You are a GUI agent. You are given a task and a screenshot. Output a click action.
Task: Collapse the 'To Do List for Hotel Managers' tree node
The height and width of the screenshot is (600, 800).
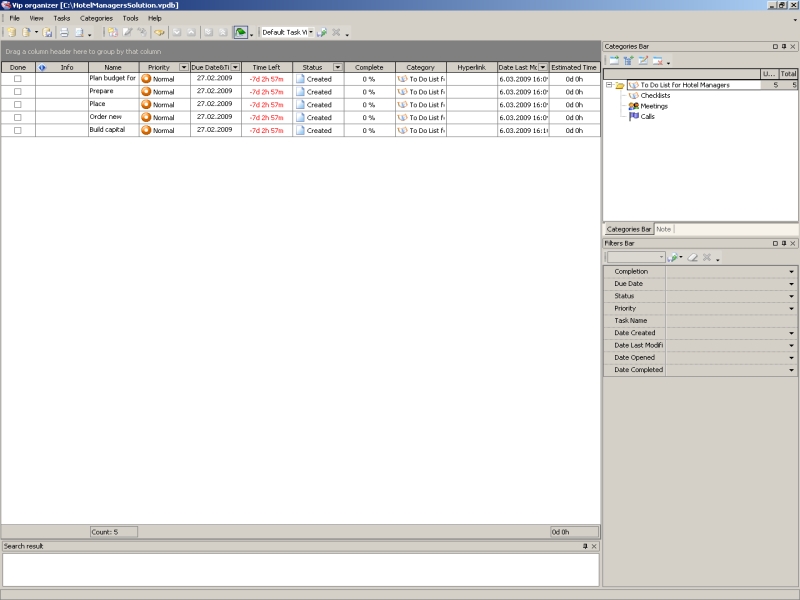(608, 86)
